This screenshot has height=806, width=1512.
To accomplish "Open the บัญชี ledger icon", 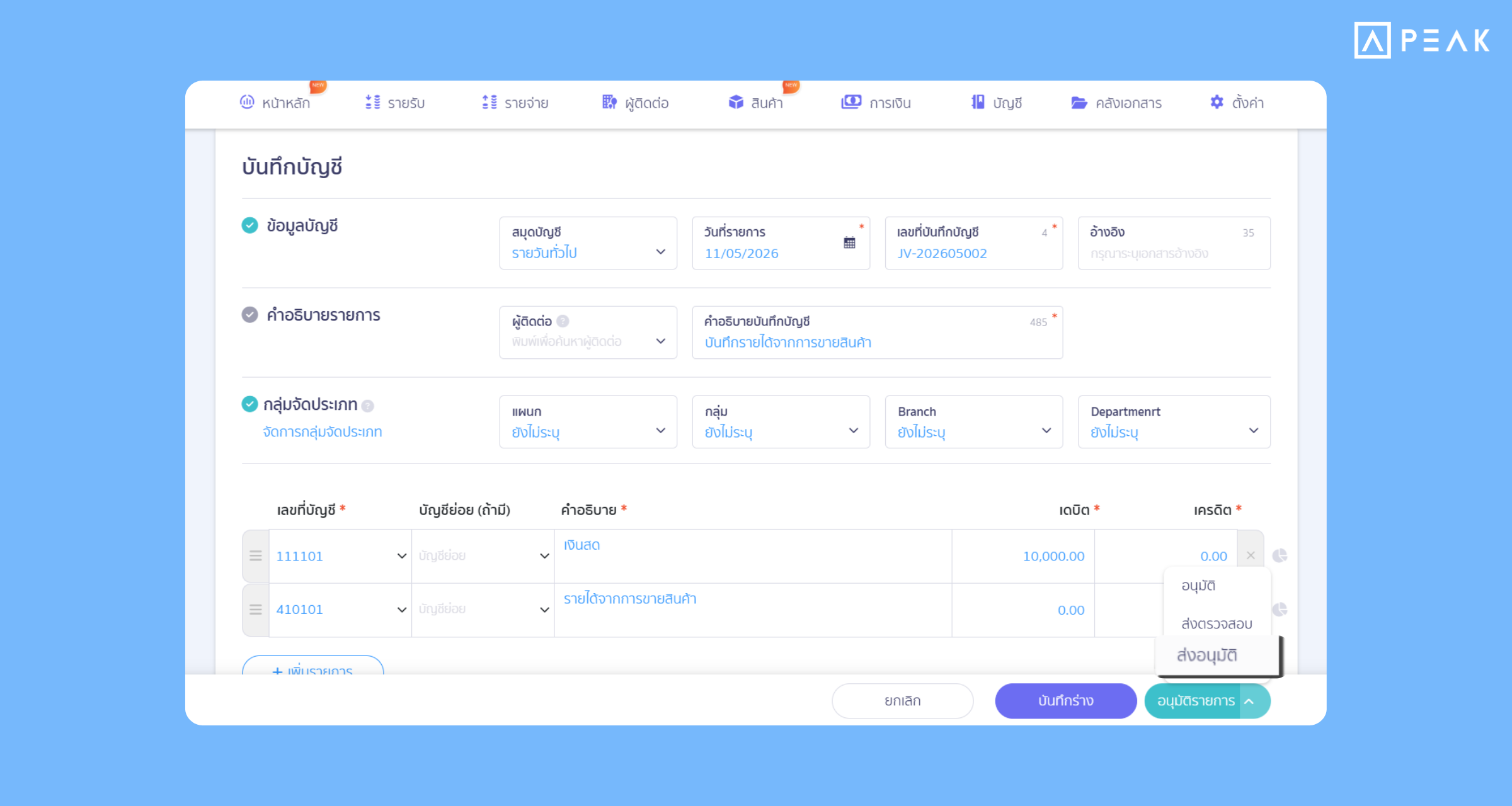I will coord(978,102).
